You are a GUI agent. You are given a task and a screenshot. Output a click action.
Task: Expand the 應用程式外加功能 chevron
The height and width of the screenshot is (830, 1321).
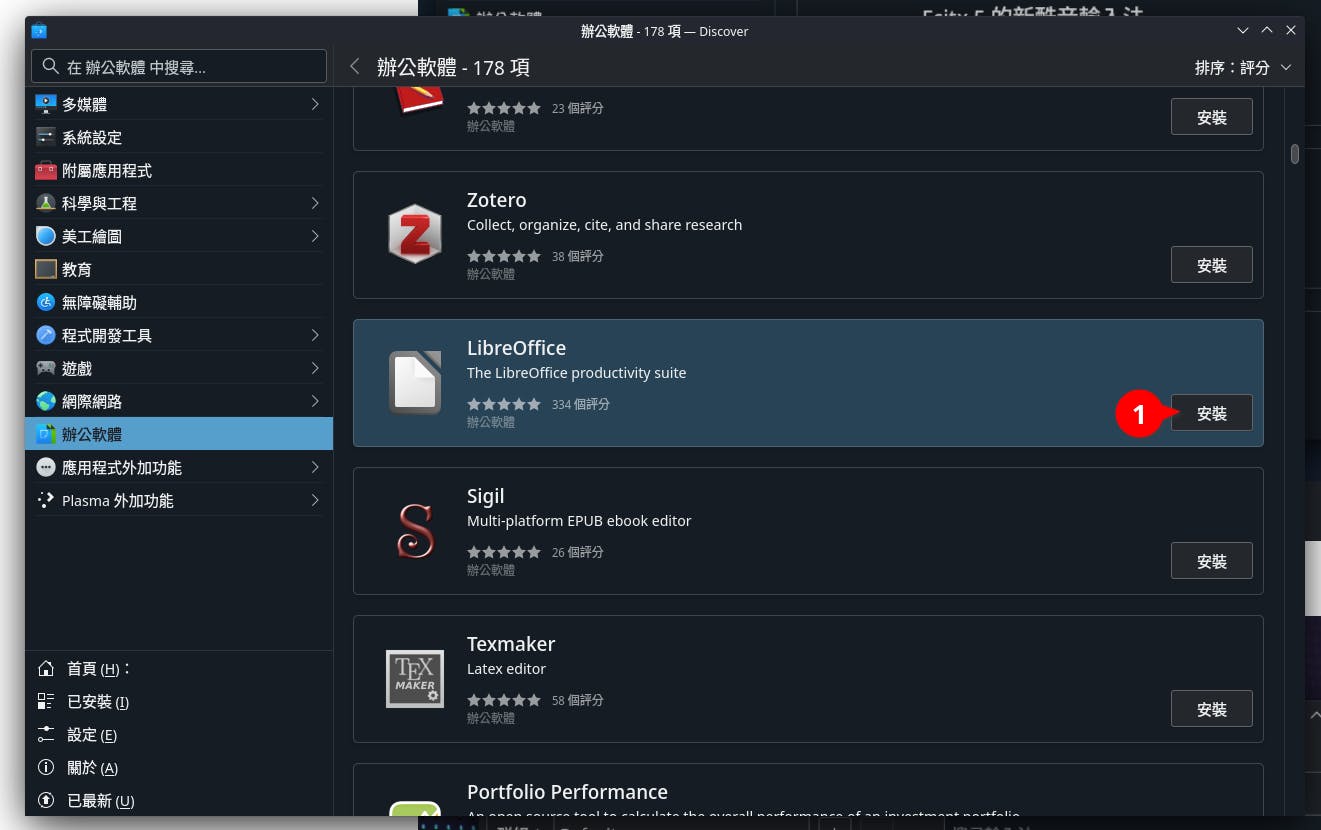(315, 467)
